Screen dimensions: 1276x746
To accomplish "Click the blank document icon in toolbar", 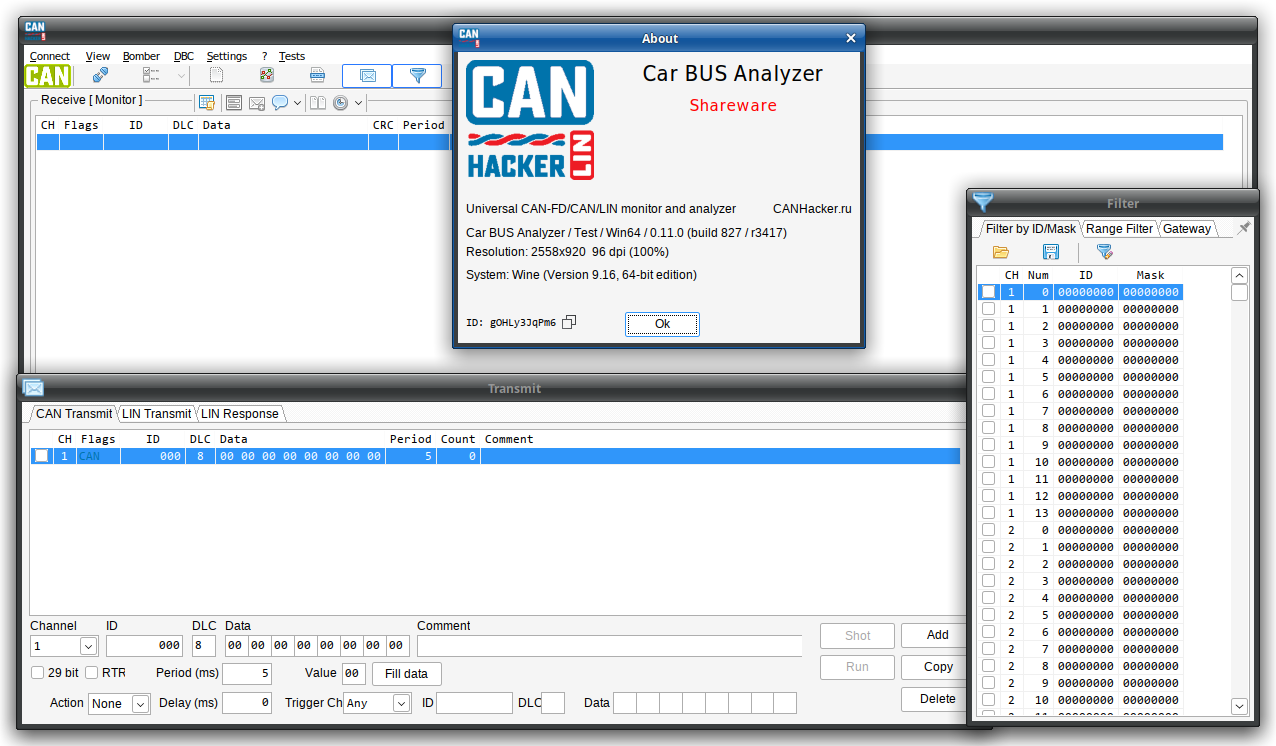I will [x=216, y=75].
